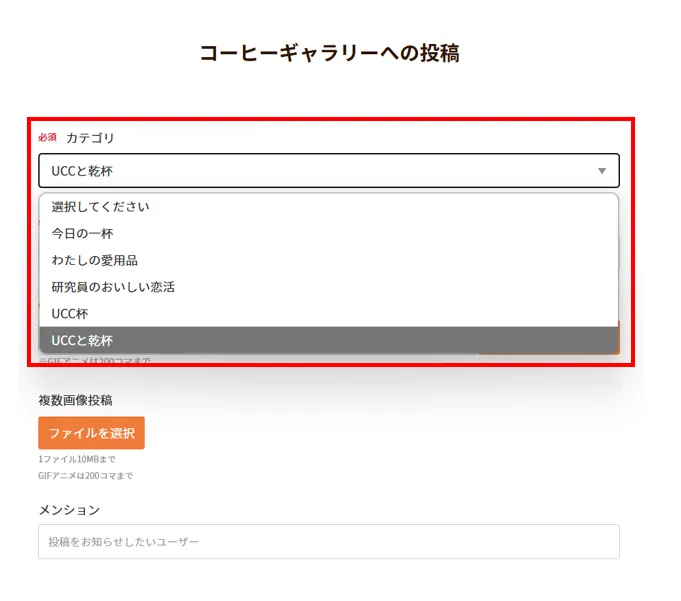The width and height of the screenshot is (681, 601).
Task: Select 研究員のおいしい恋活 option
Action: [x=329, y=287]
